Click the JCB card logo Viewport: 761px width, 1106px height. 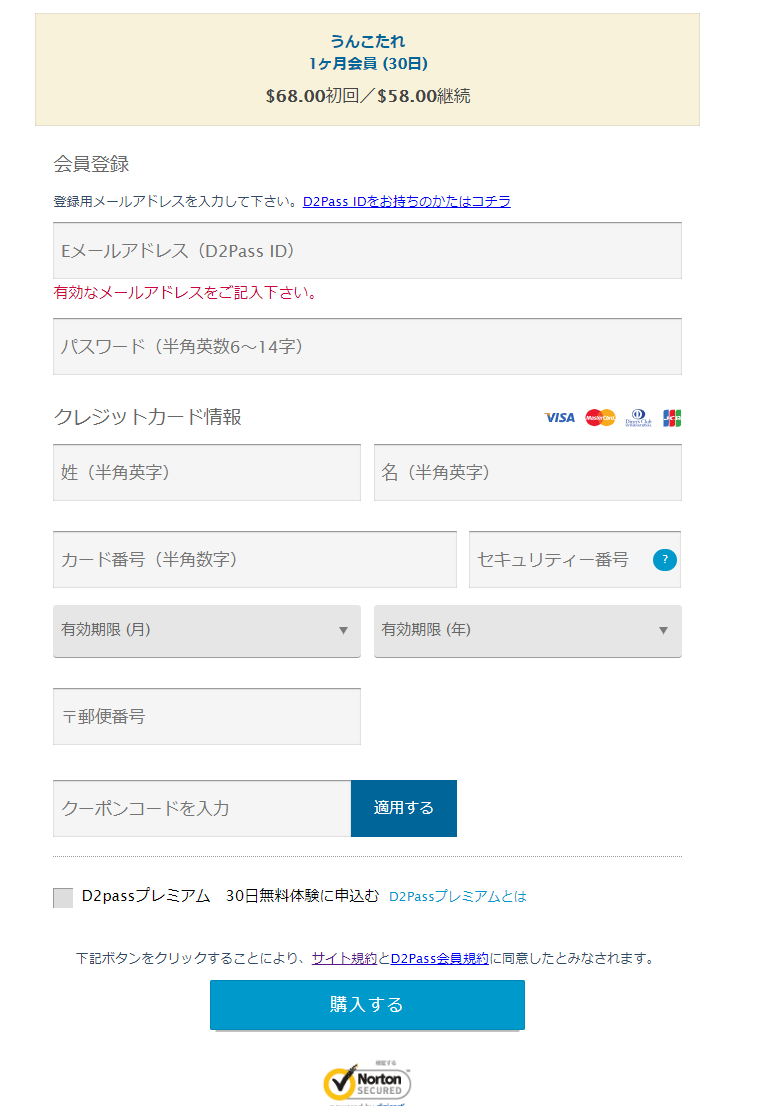(672, 418)
